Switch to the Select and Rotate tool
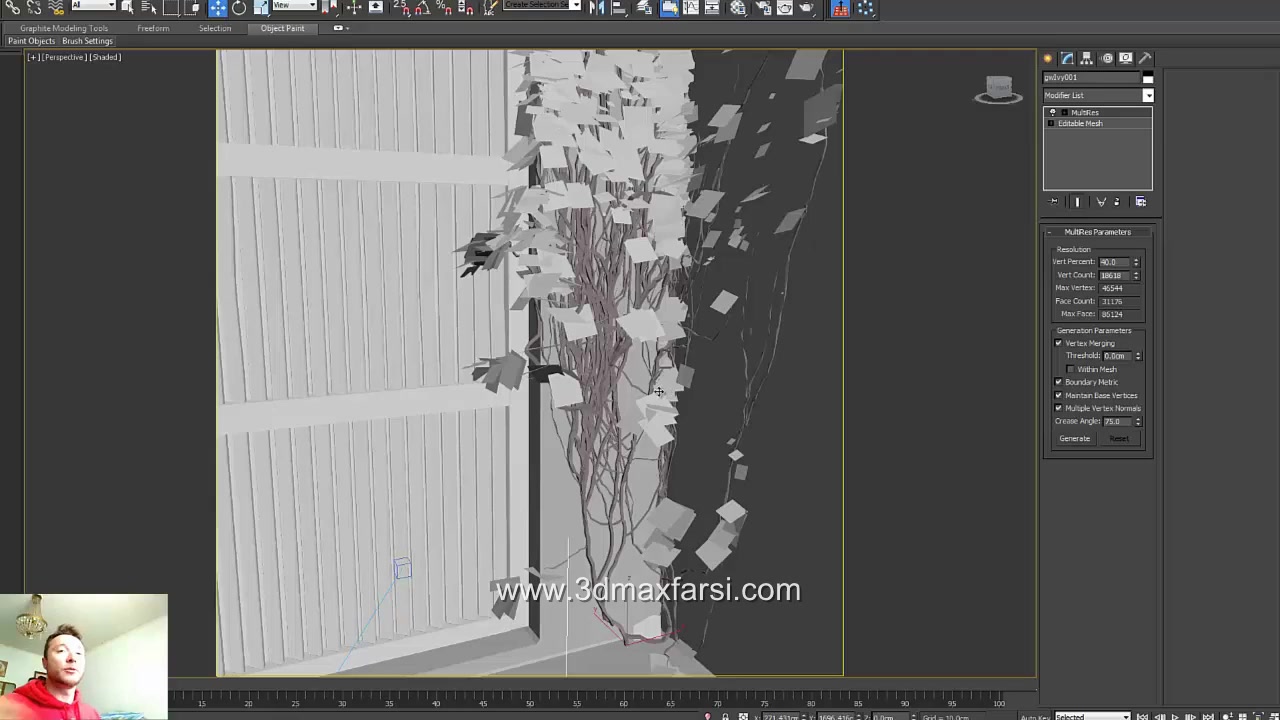 click(239, 8)
